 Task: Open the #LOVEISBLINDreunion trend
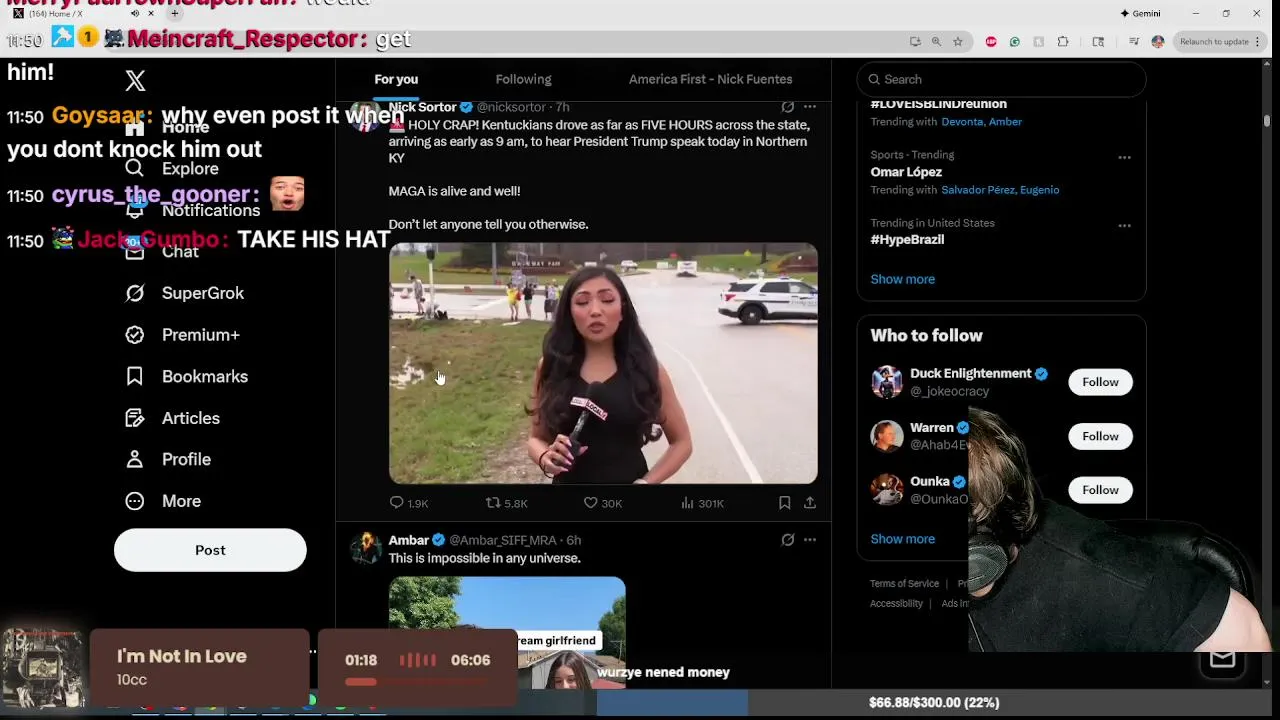pos(938,104)
